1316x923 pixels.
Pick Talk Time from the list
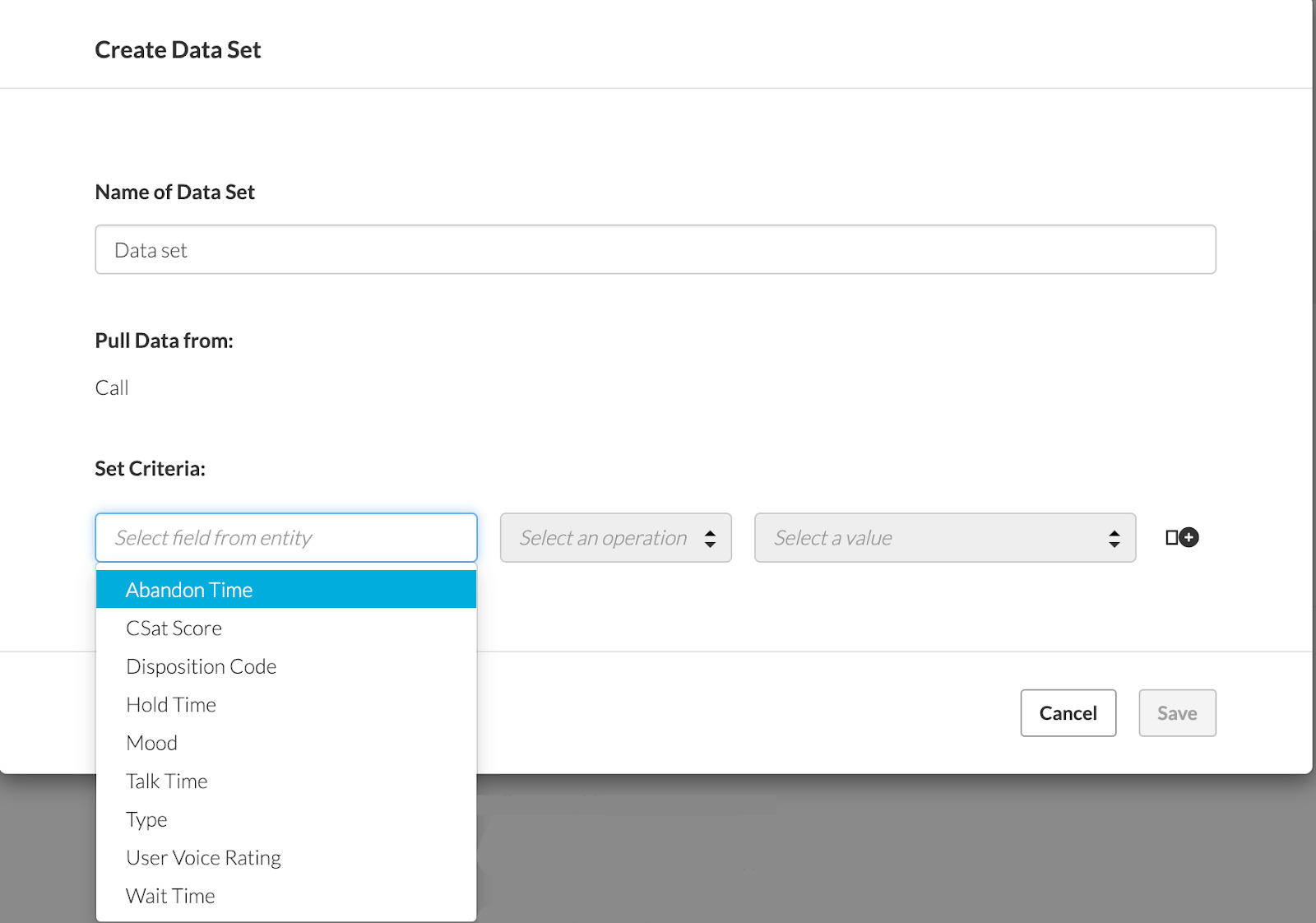coord(286,782)
